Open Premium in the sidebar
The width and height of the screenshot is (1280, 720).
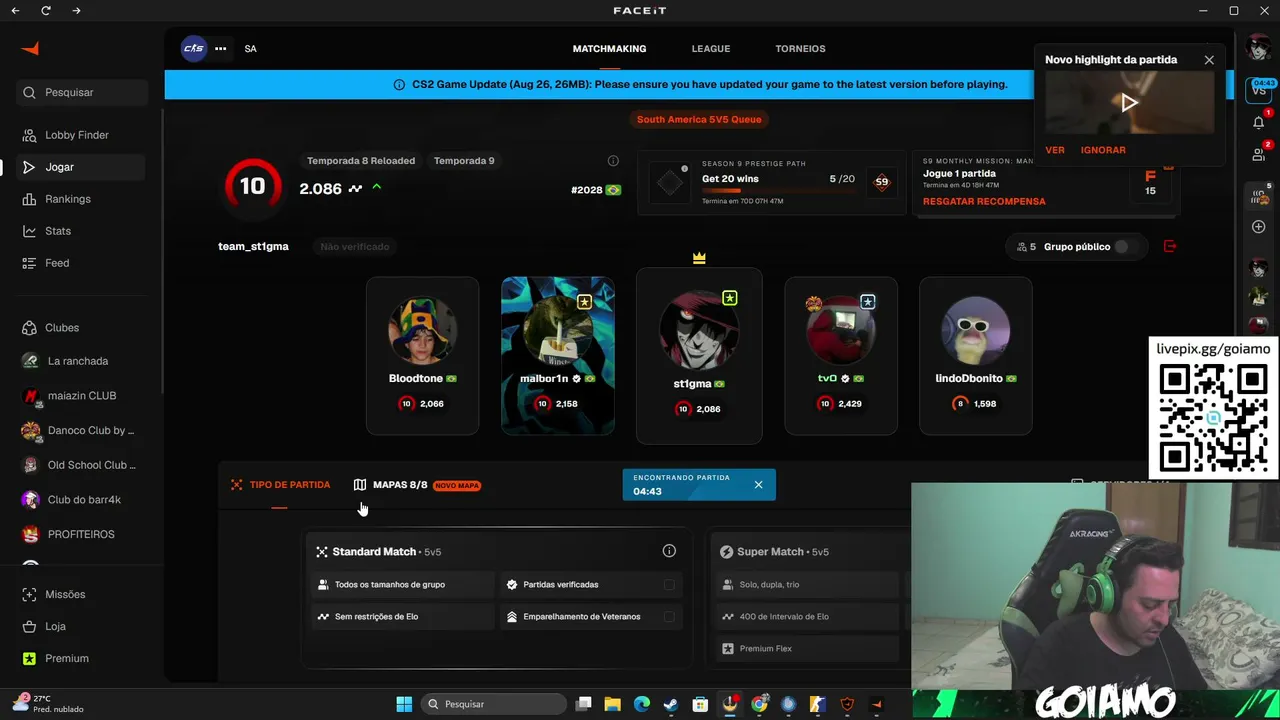click(82, 658)
